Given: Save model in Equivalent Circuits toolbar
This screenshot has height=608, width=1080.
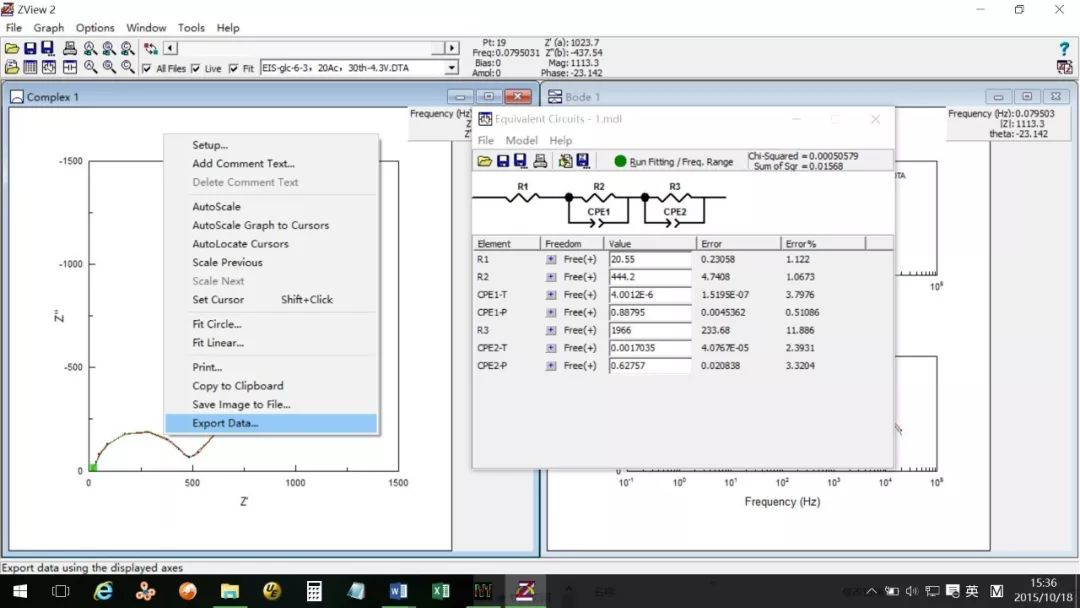Looking at the screenshot, I should pos(503,161).
